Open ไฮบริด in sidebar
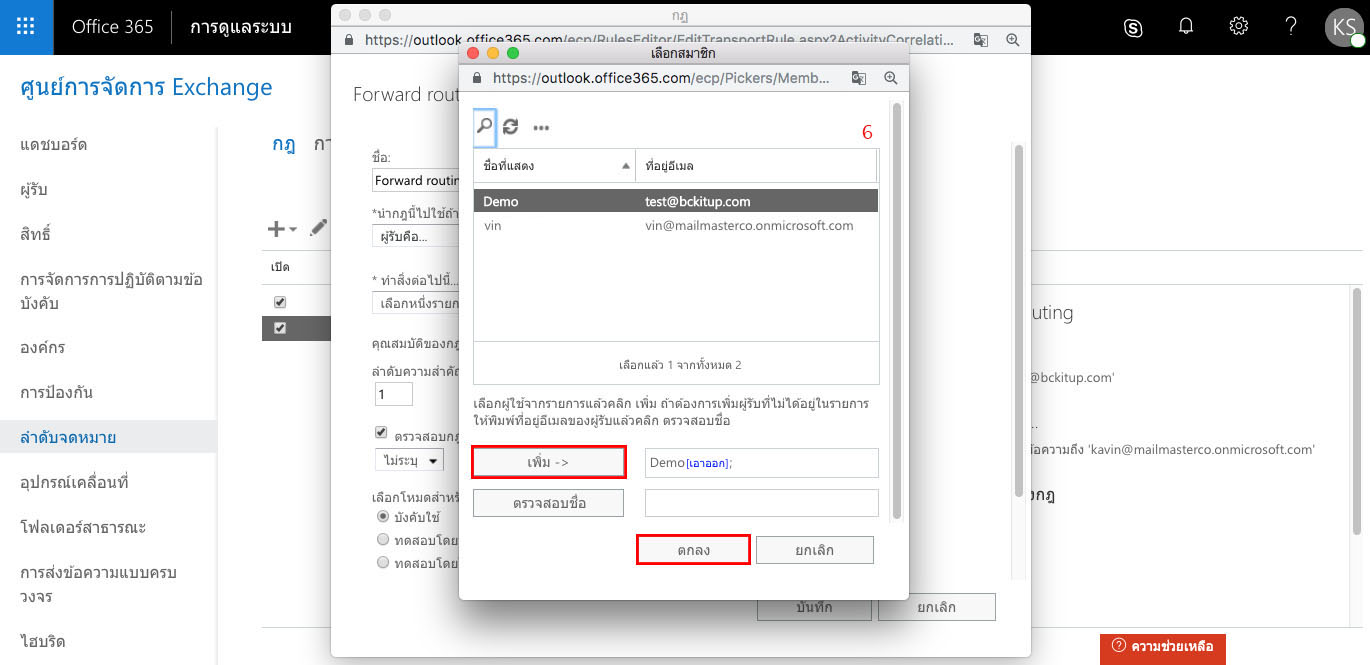The image size is (1370, 665). pos(43,641)
